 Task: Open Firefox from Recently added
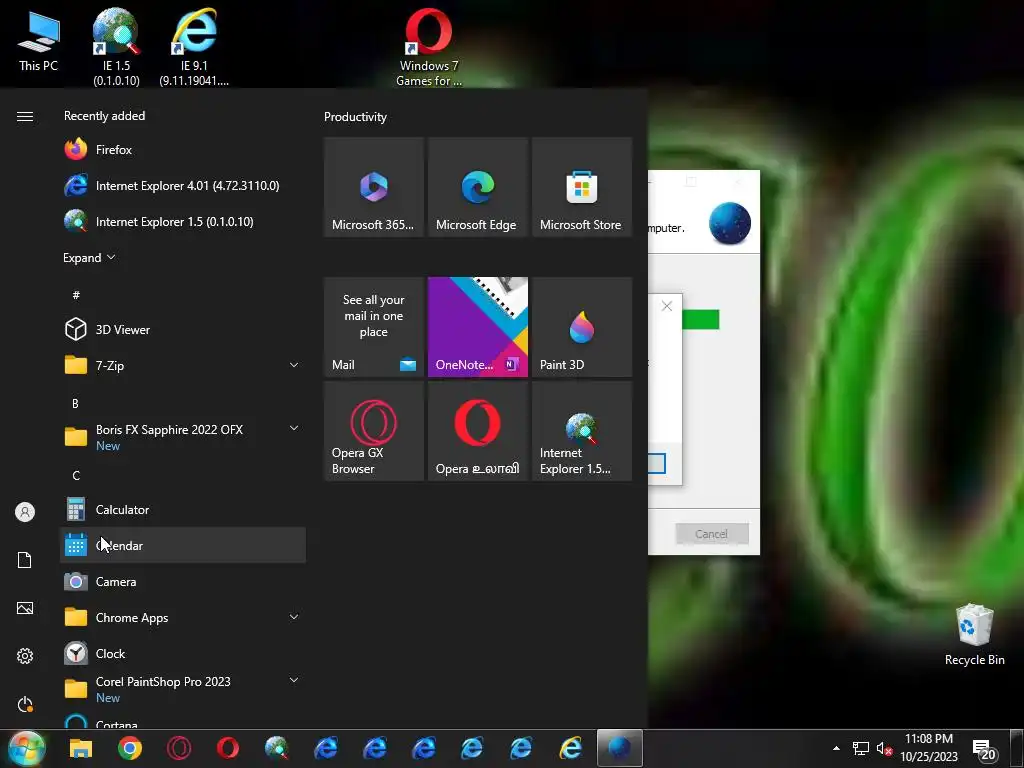tap(183, 150)
